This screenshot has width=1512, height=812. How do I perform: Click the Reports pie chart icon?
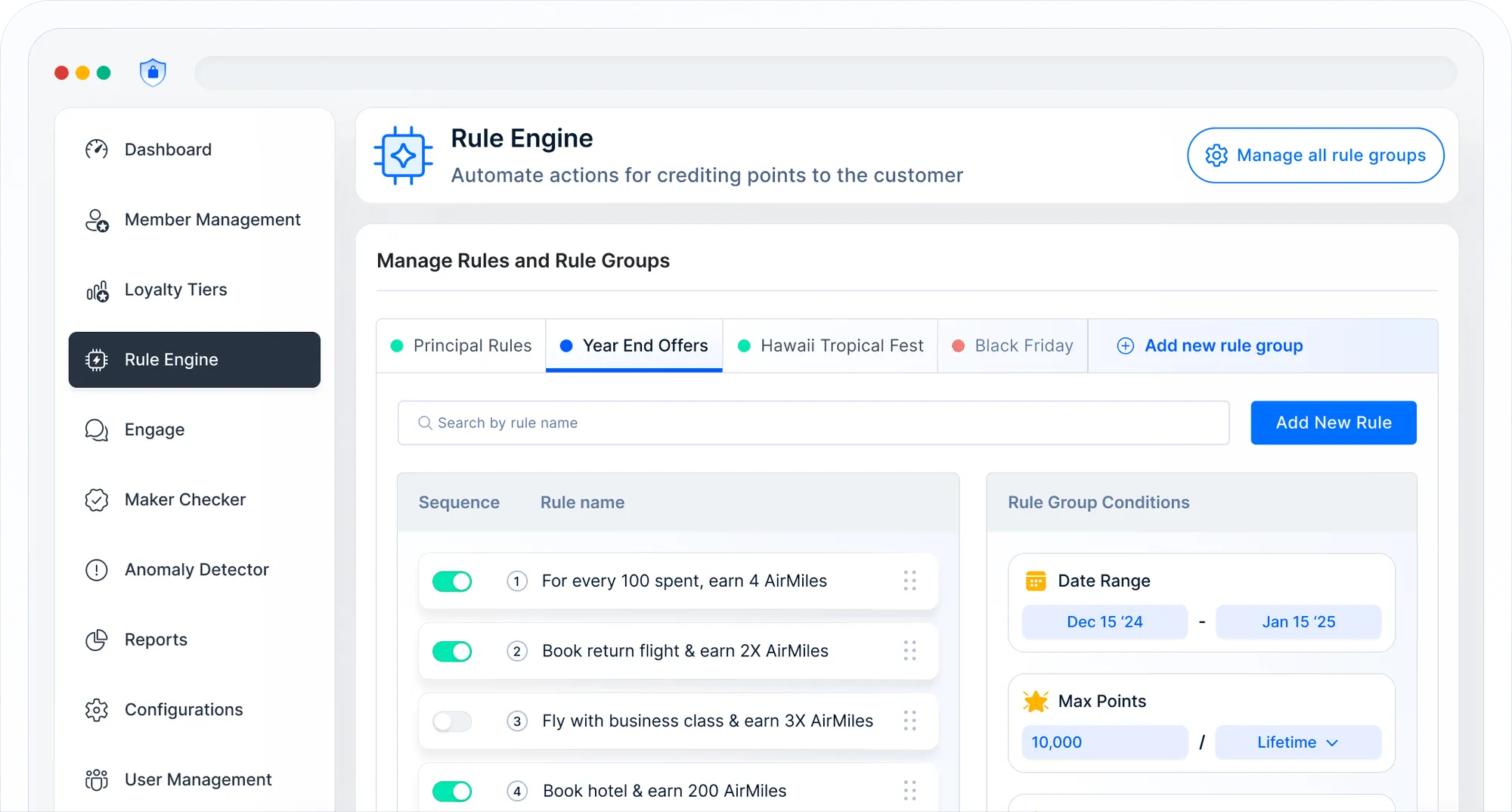click(97, 640)
